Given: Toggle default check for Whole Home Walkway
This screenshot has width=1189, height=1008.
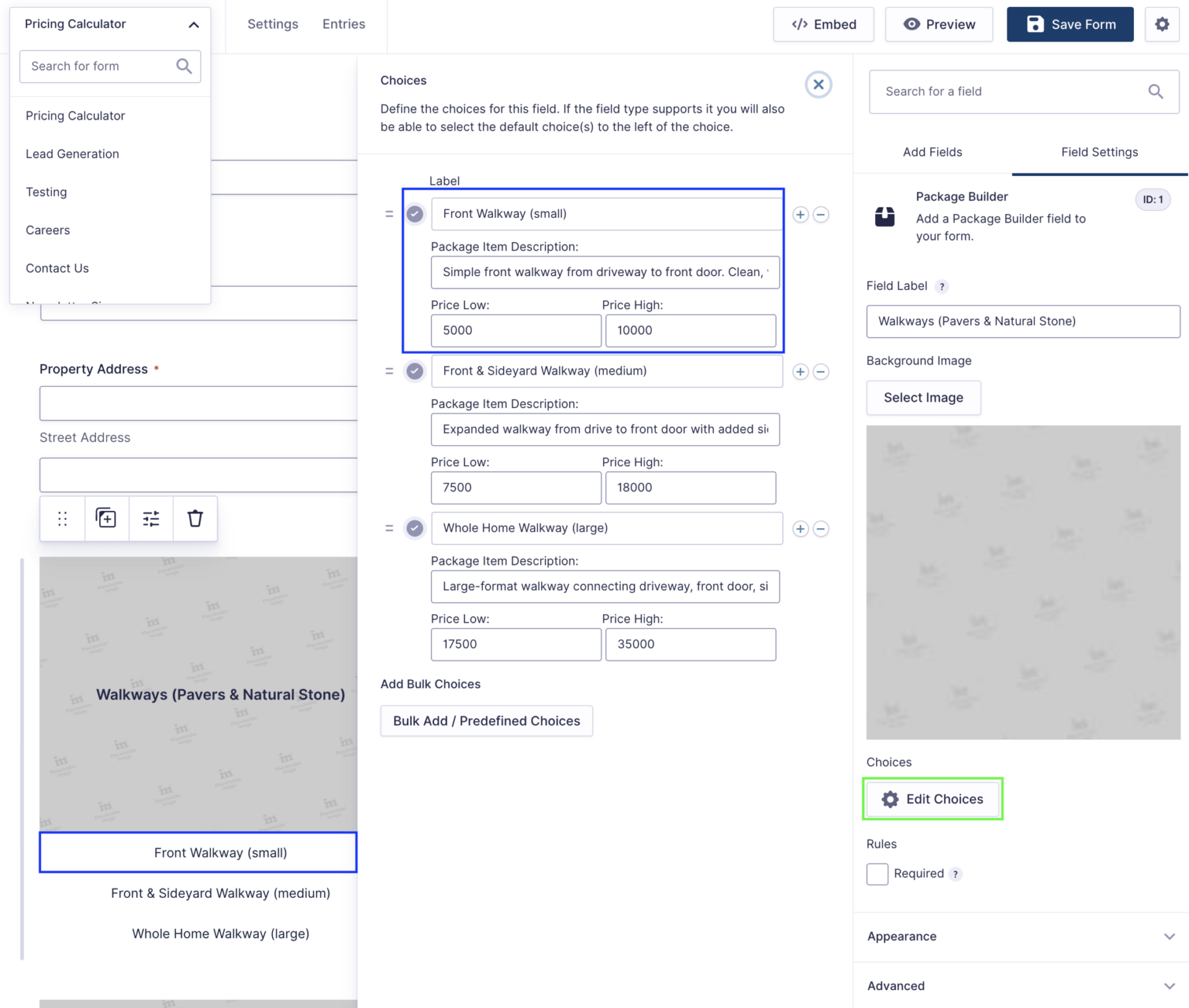Looking at the screenshot, I should [415, 528].
